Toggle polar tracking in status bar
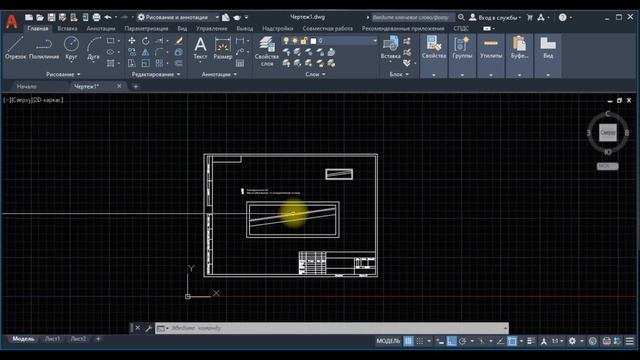The width and height of the screenshot is (640, 360). tap(462, 341)
